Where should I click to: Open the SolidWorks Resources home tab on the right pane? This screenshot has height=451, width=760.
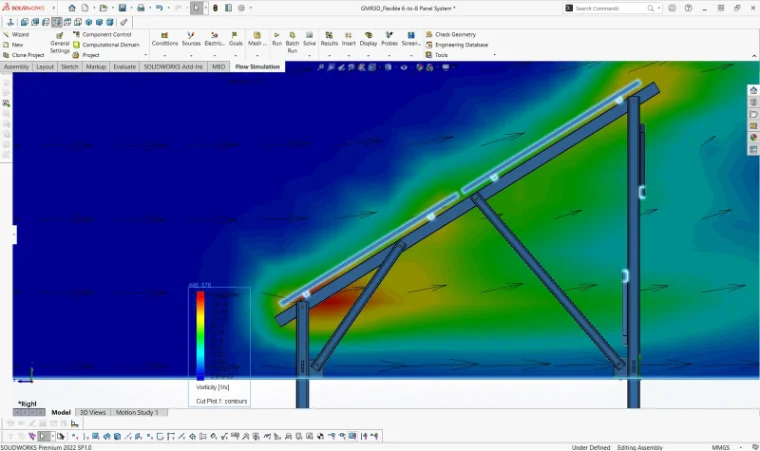click(x=753, y=90)
